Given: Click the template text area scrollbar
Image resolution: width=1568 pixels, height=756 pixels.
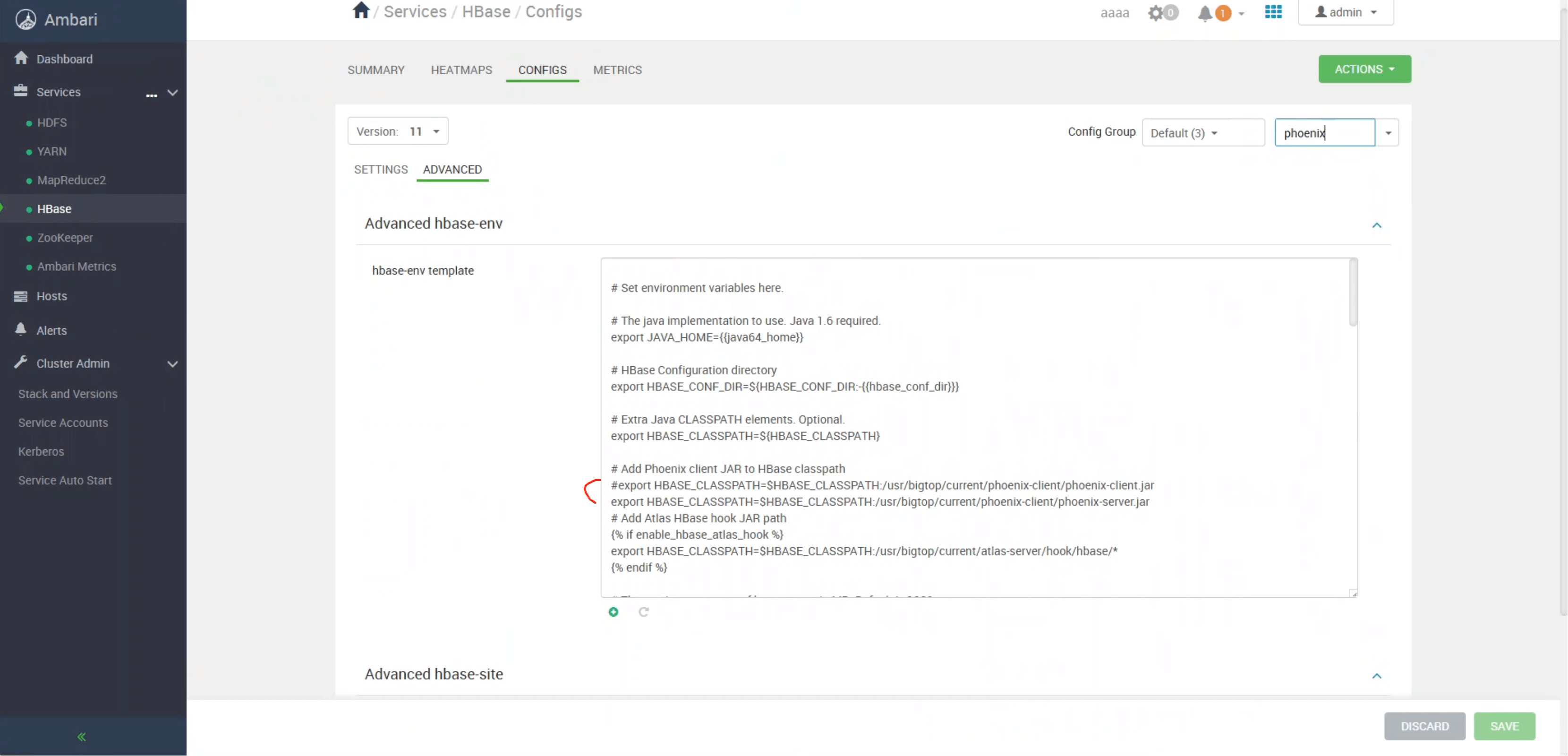Looking at the screenshot, I should coord(1353,293).
